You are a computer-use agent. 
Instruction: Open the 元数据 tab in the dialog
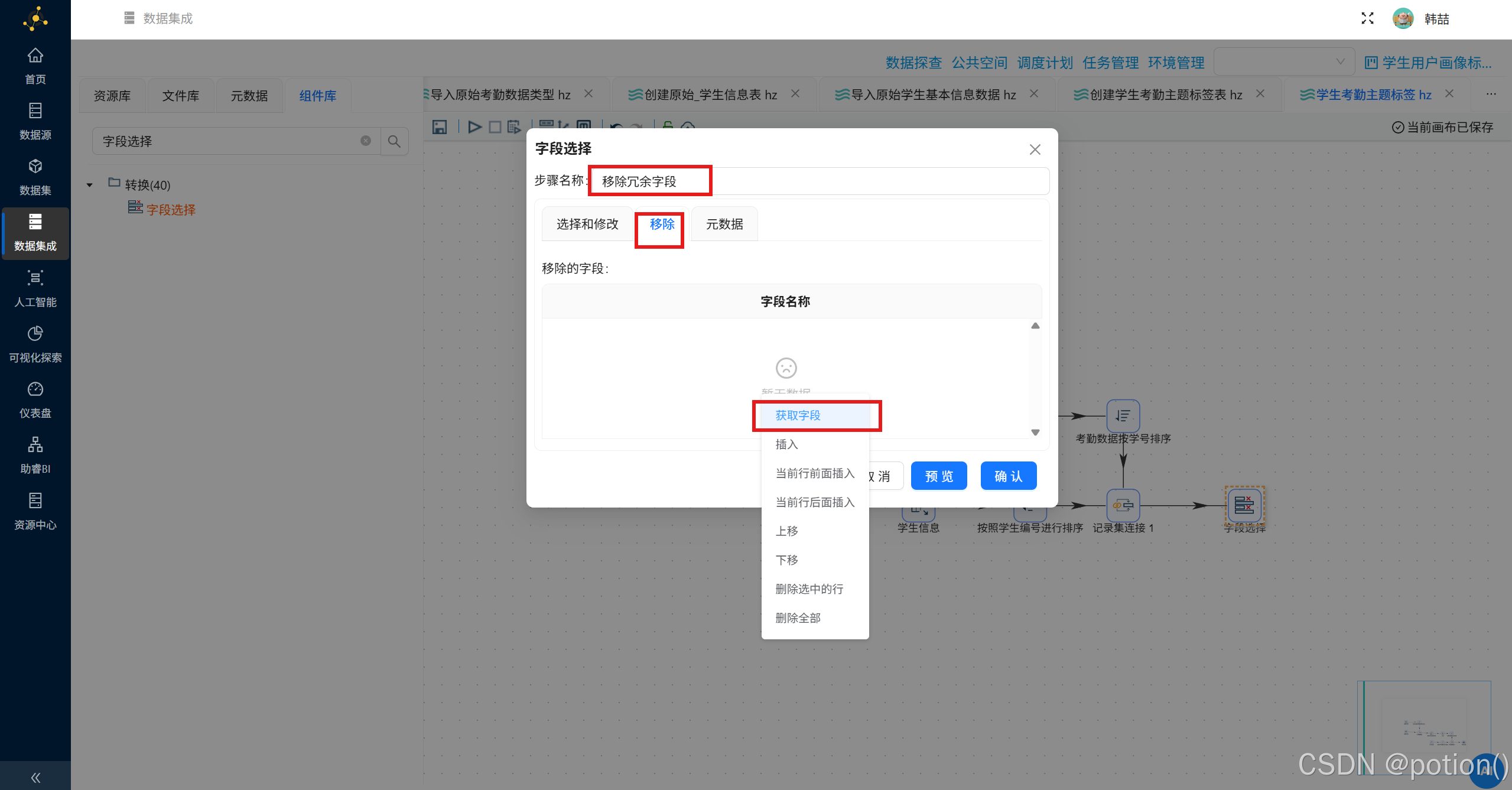tap(724, 224)
